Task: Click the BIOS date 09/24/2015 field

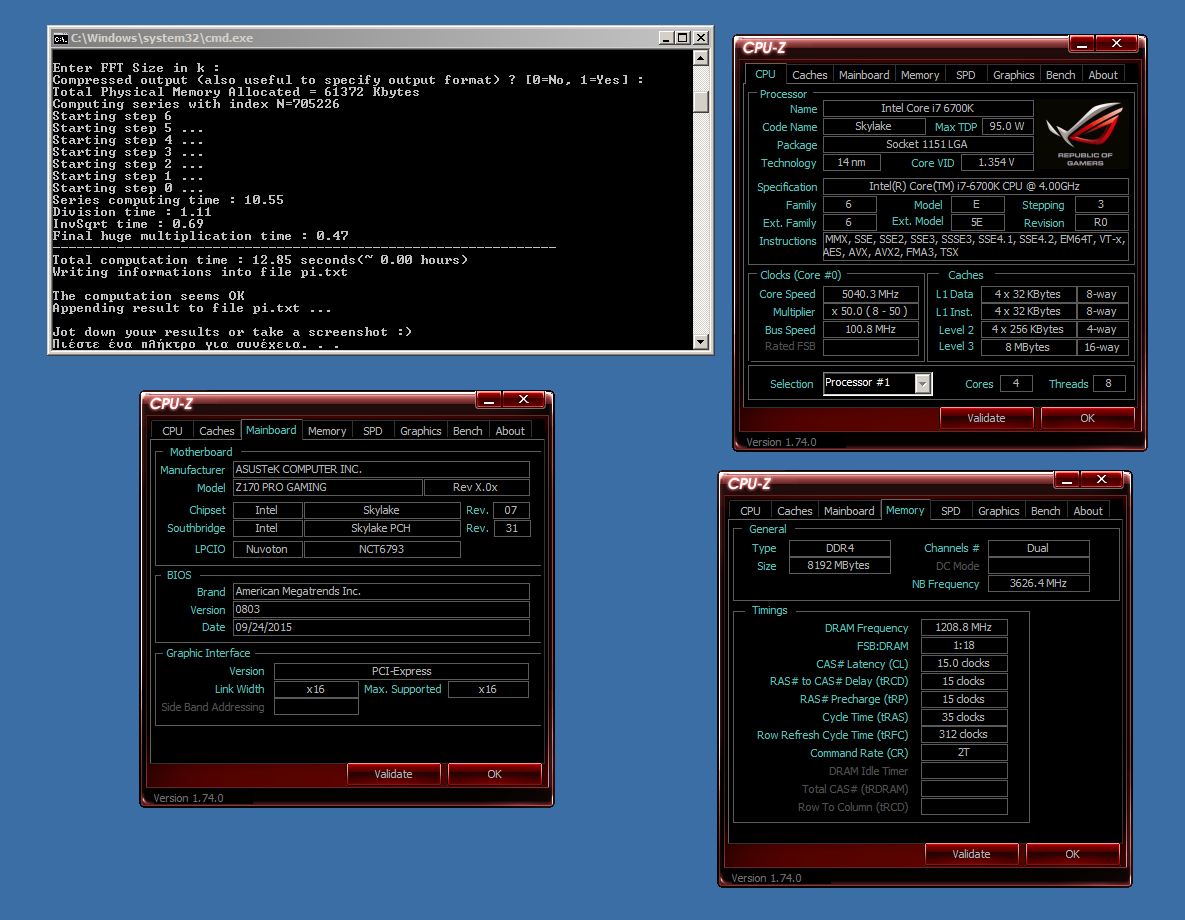Action: pyautogui.click(x=381, y=627)
